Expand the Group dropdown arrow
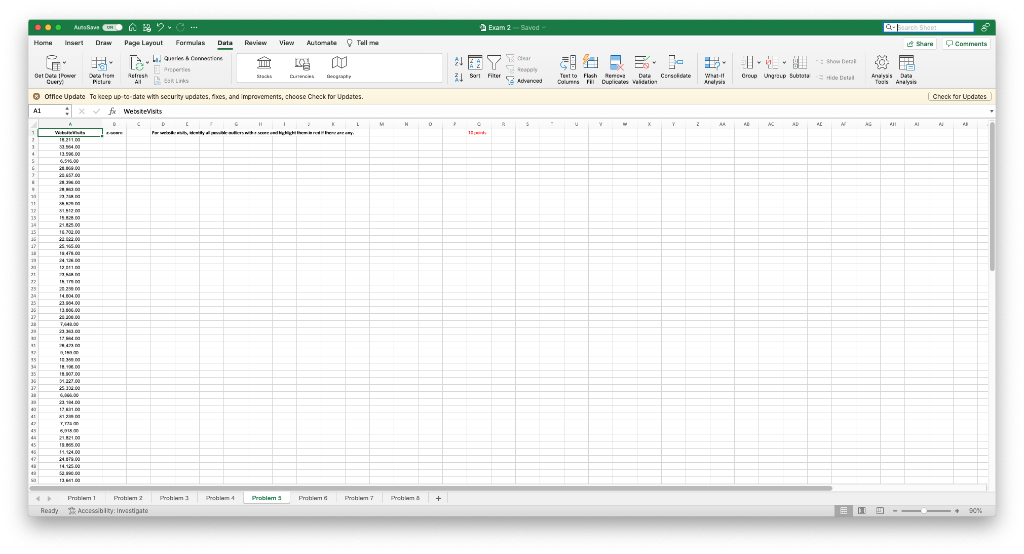 coord(759,63)
